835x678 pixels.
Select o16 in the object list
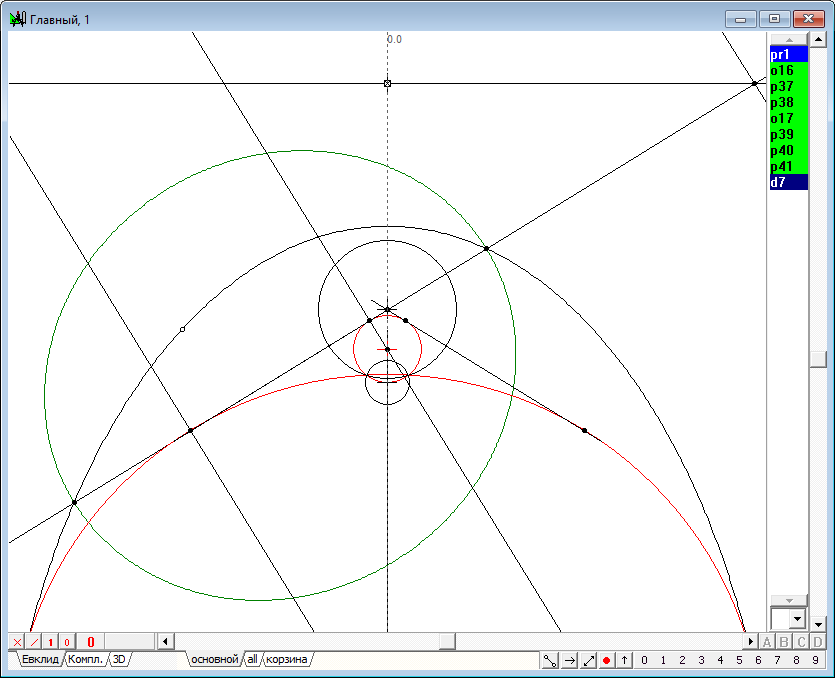(x=789, y=70)
